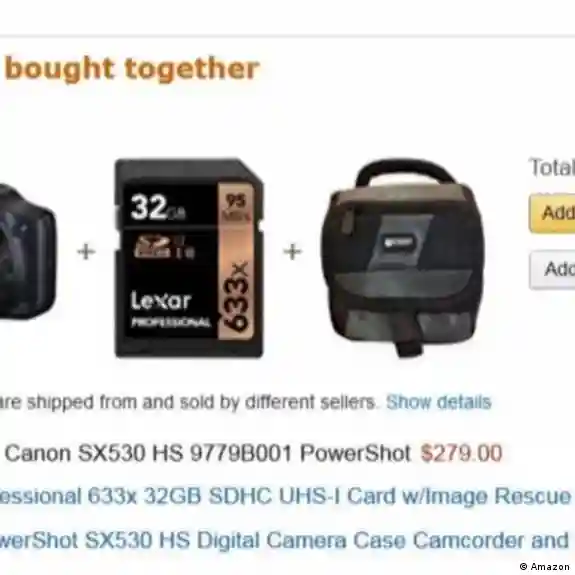Click the © Amazon credit
Image resolution: width=575 pixels, height=575 pixels.
pos(544,567)
